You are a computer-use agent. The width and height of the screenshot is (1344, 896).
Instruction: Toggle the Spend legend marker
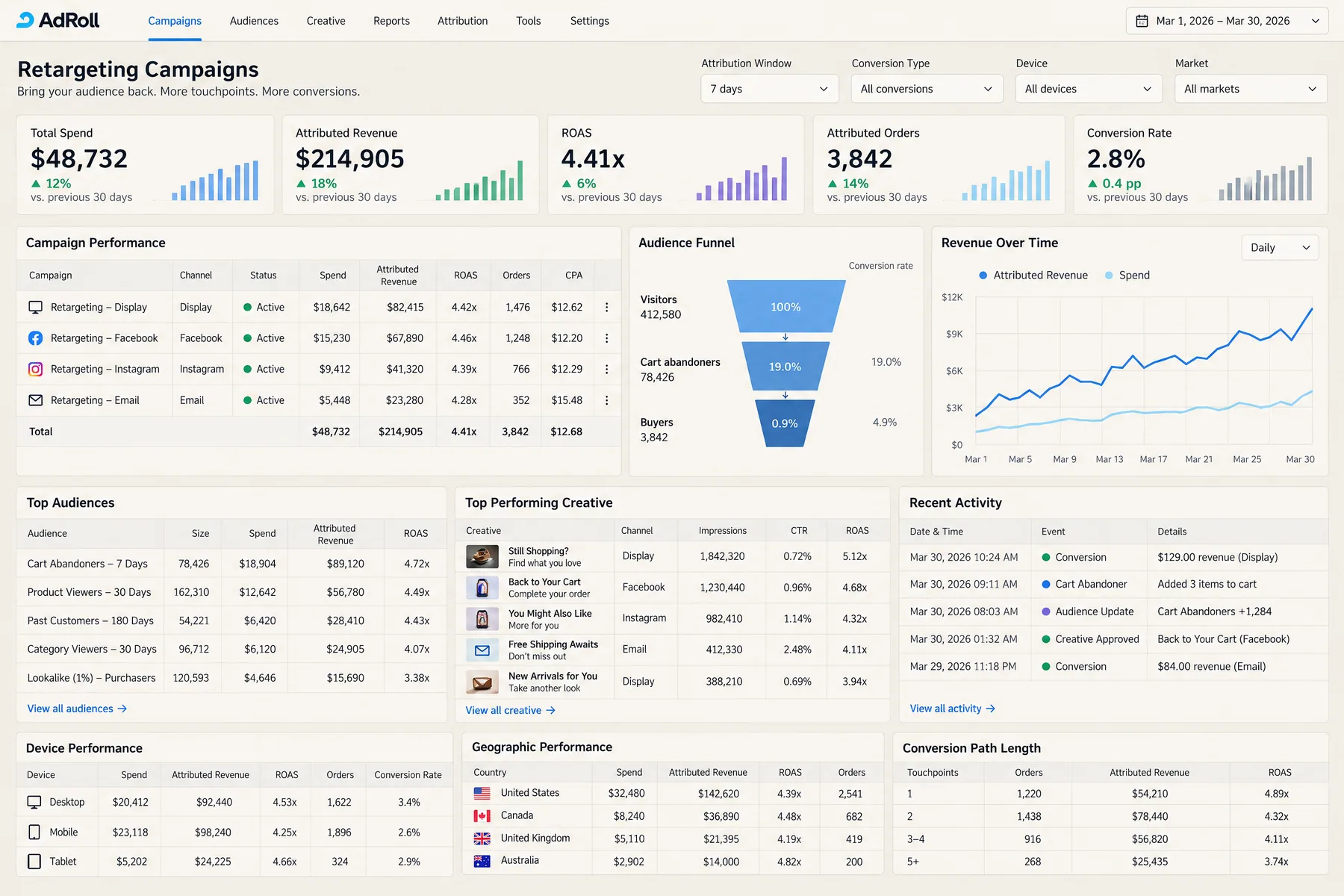1109,276
